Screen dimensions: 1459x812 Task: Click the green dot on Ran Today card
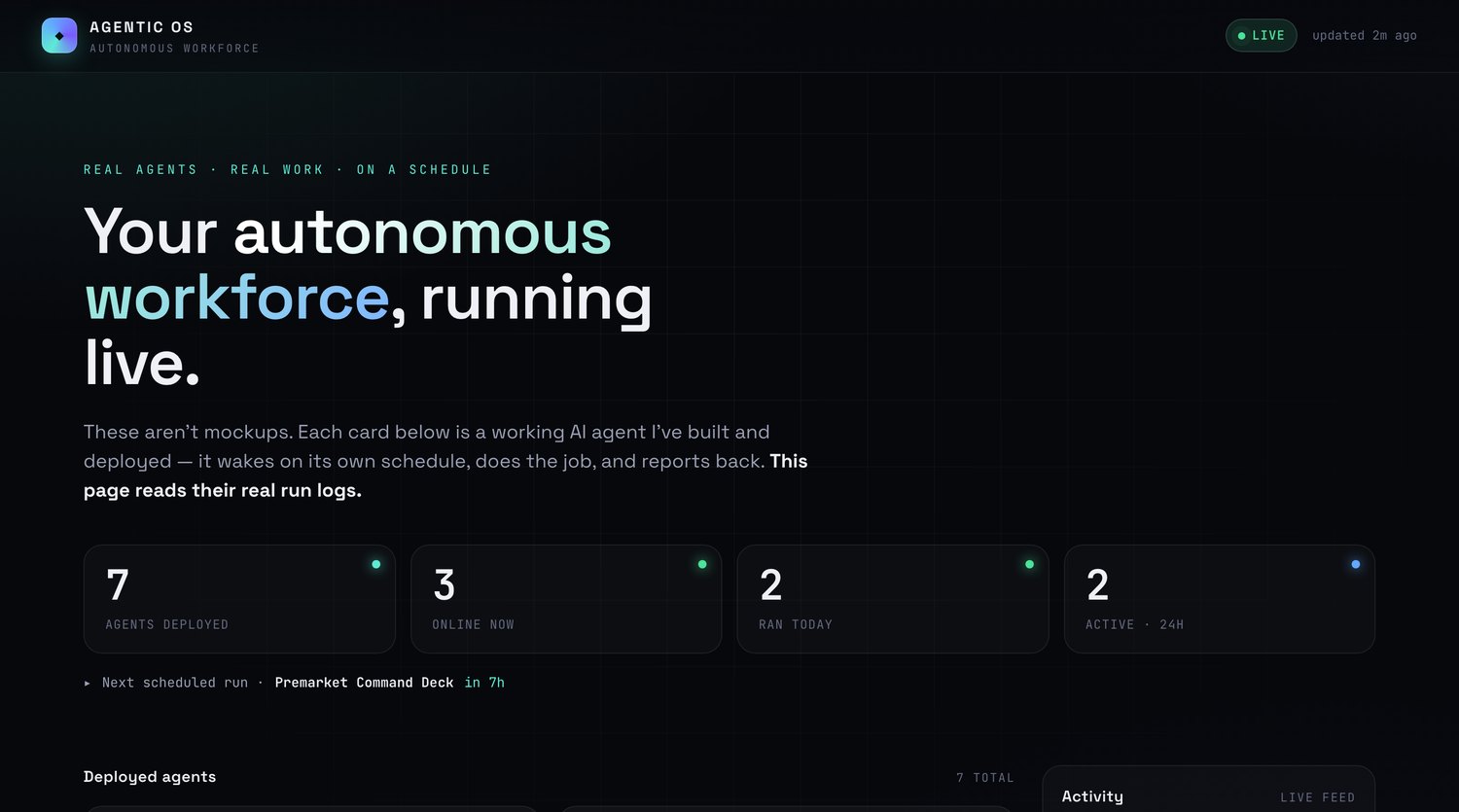pos(1029,564)
